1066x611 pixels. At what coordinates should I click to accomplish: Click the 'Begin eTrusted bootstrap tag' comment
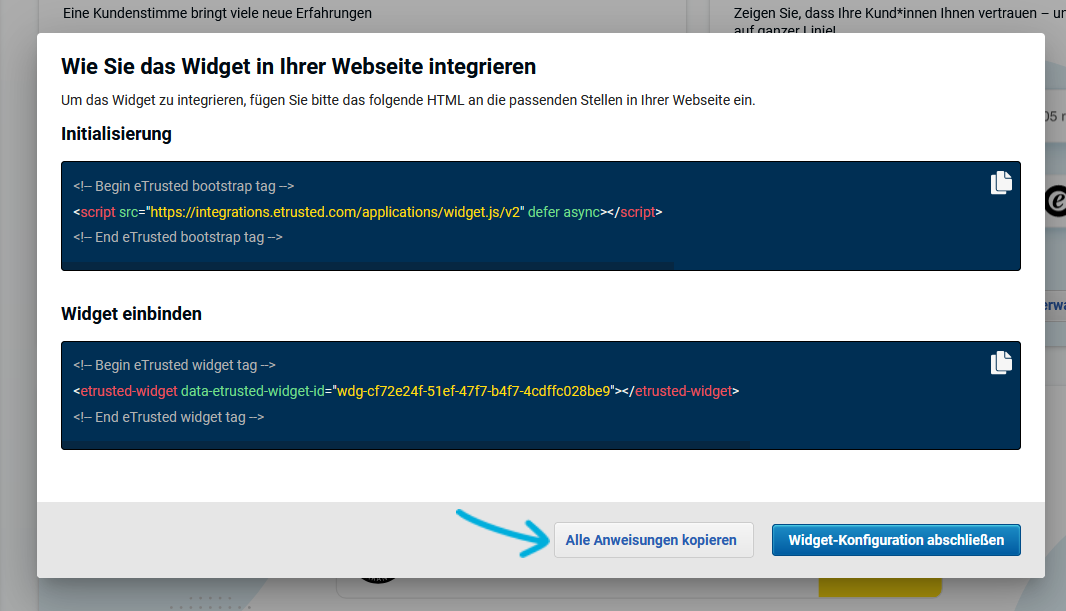tap(184, 186)
